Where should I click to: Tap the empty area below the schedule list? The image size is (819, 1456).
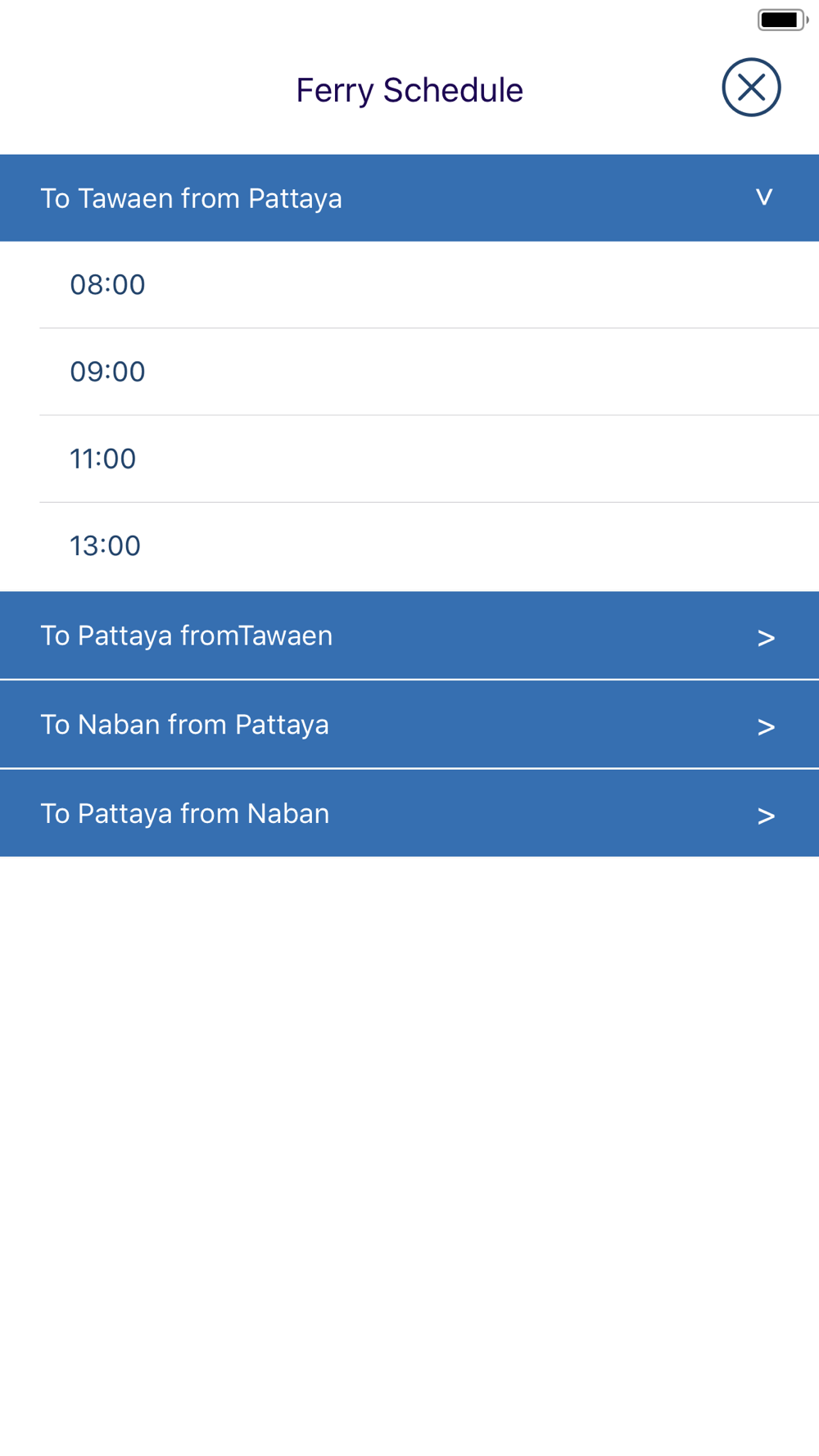coord(409,1155)
